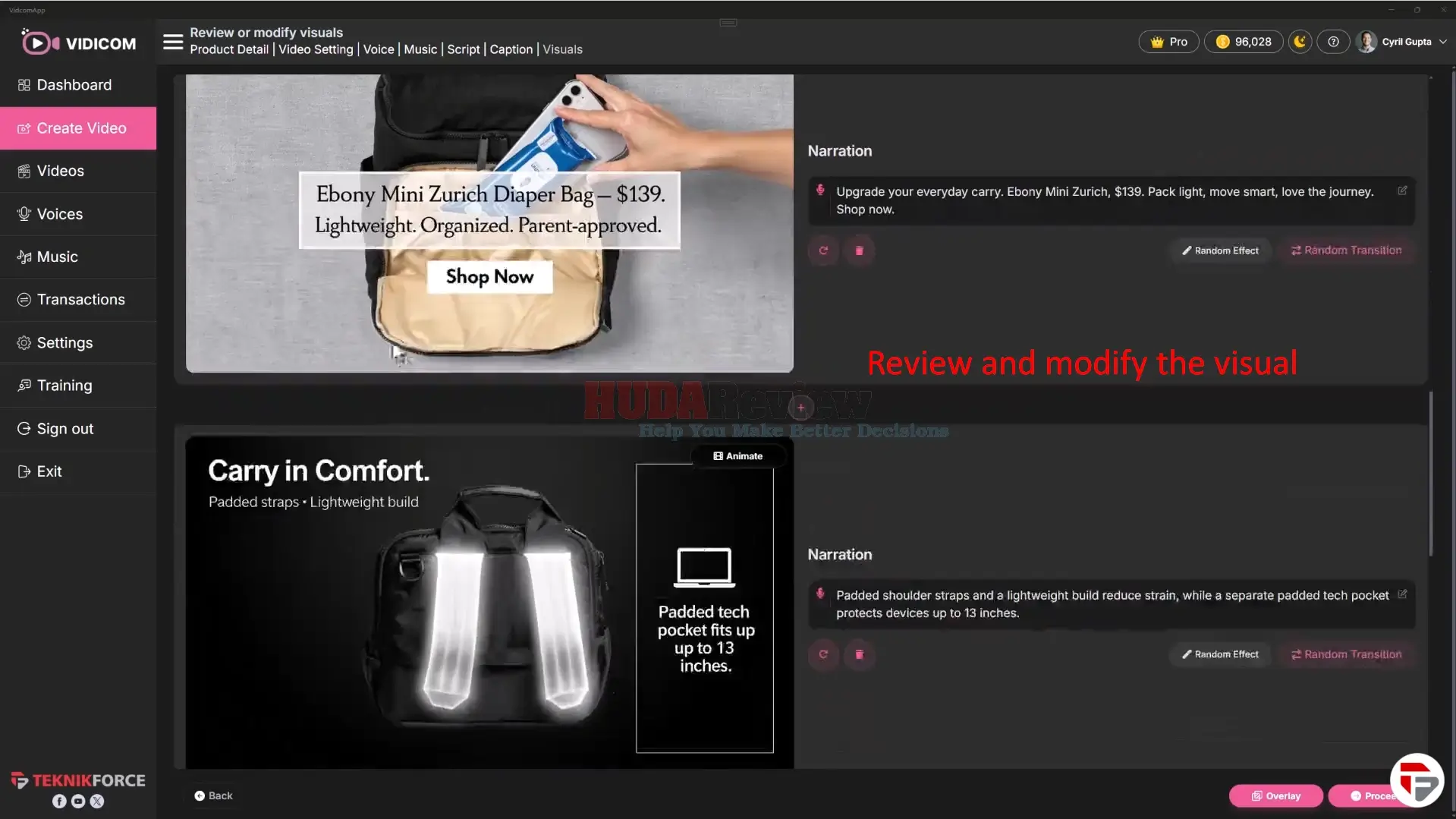The height and width of the screenshot is (819, 1456).
Task: Click the microphone icon for the 'Padded shoulder straps' narration
Action: [x=820, y=594]
